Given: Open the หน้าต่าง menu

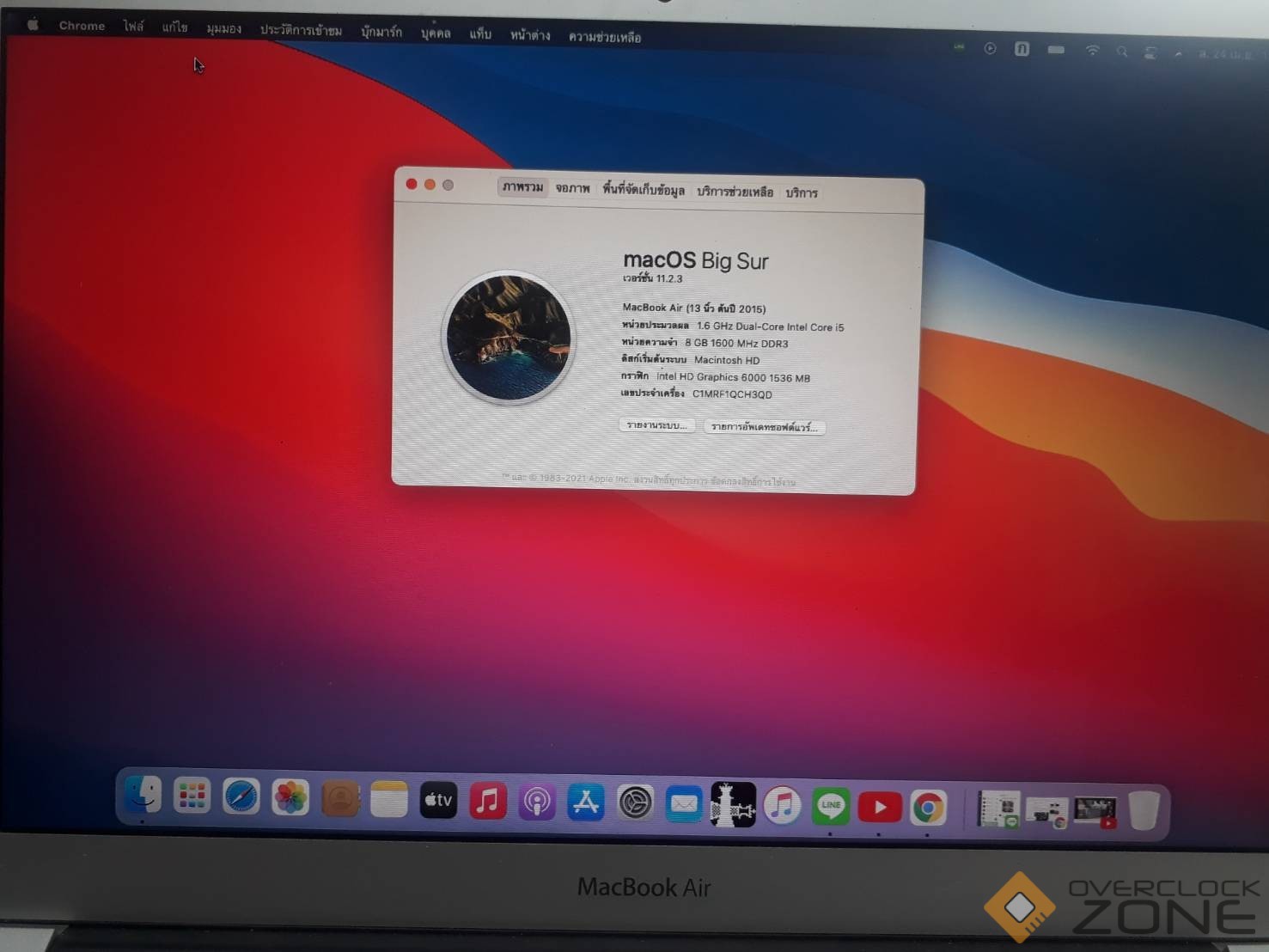Looking at the screenshot, I should click(x=530, y=35).
